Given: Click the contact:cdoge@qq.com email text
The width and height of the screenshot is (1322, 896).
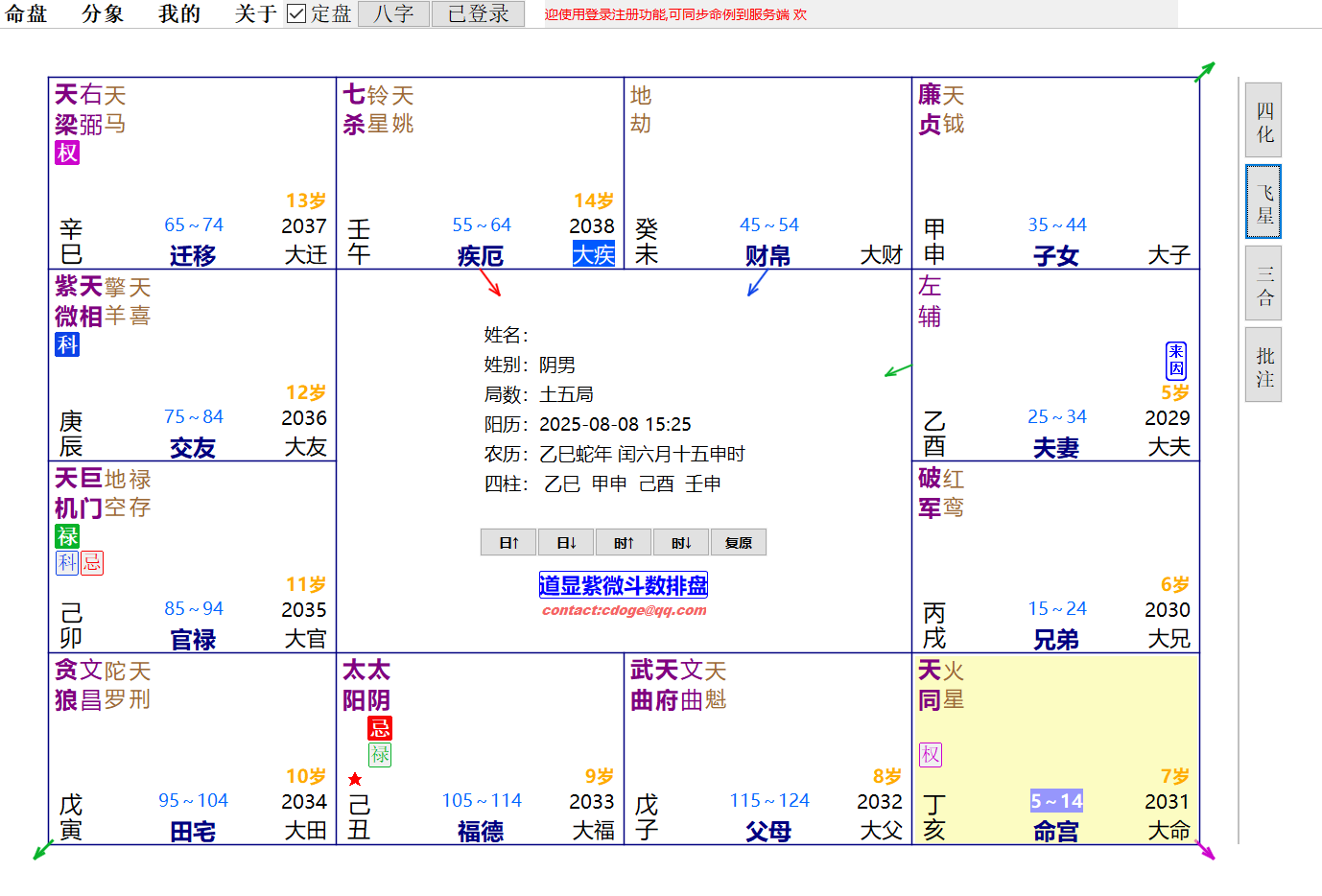Looking at the screenshot, I should pos(624,610).
